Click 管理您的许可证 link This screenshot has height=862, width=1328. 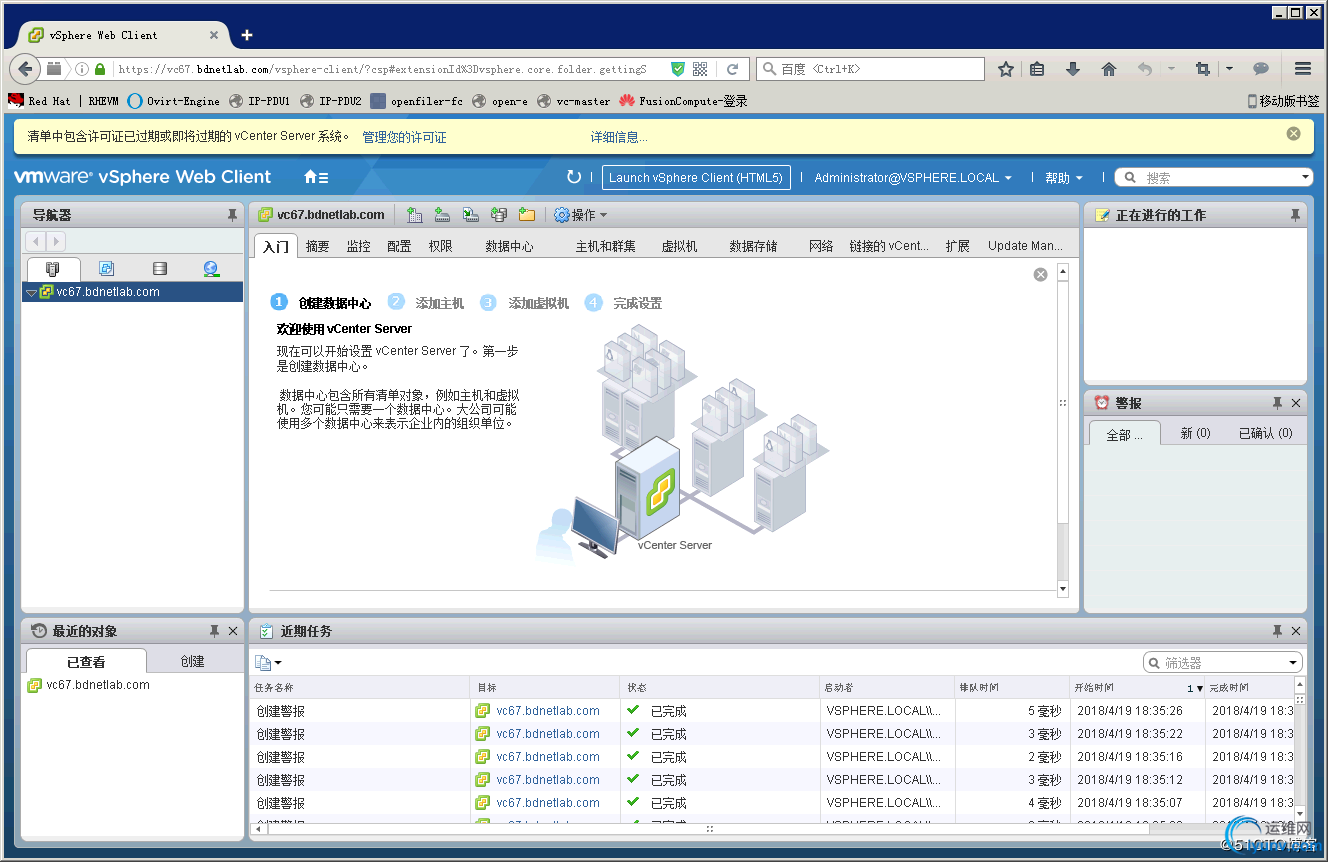tap(404, 137)
